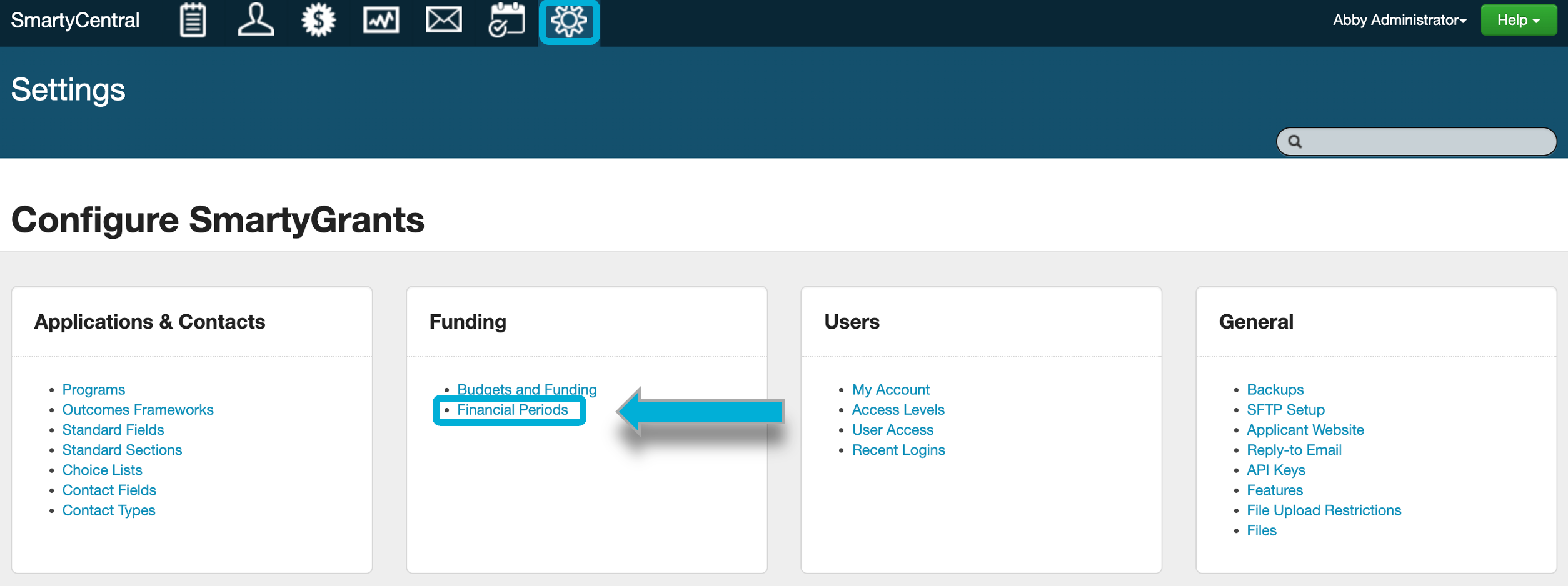Screen dimensions: 1568x586
Task: Open the Programs settings link
Action: tap(94, 390)
